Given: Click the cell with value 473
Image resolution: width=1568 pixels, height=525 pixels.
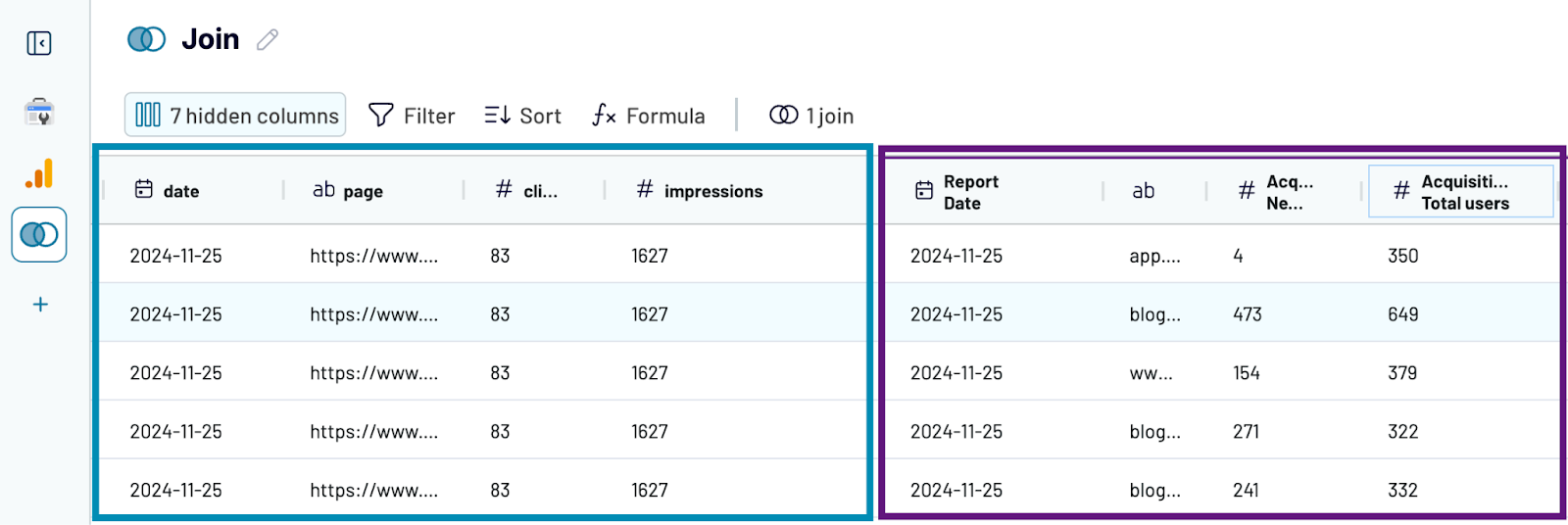Looking at the screenshot, I should click(x=1248, y=314).
